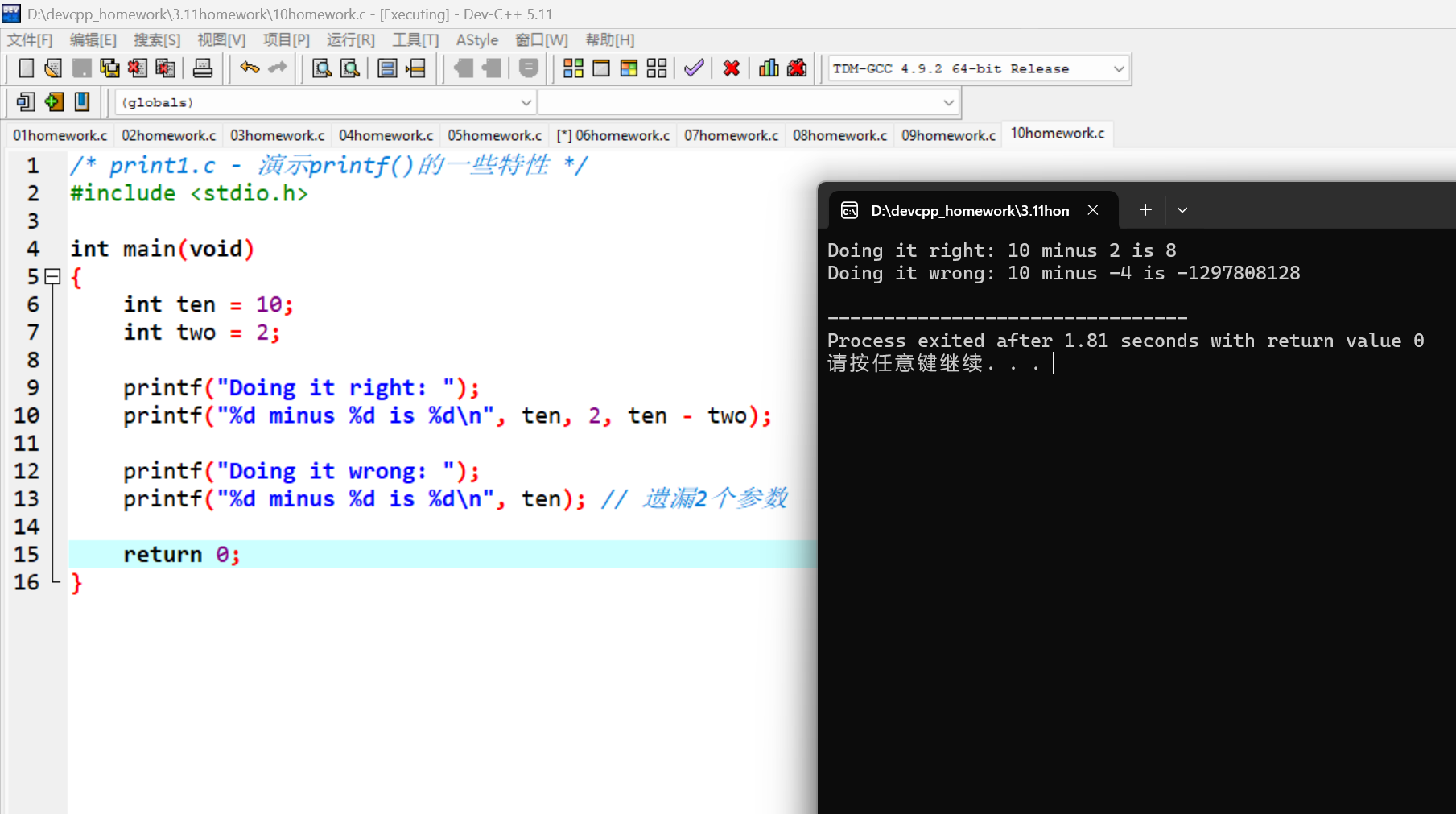Image resolution: width=1456 pixels, height=814 pixels.
Task: Click the greyed shield-shaped toolbar icon
Action: click(x=529, y=68)
